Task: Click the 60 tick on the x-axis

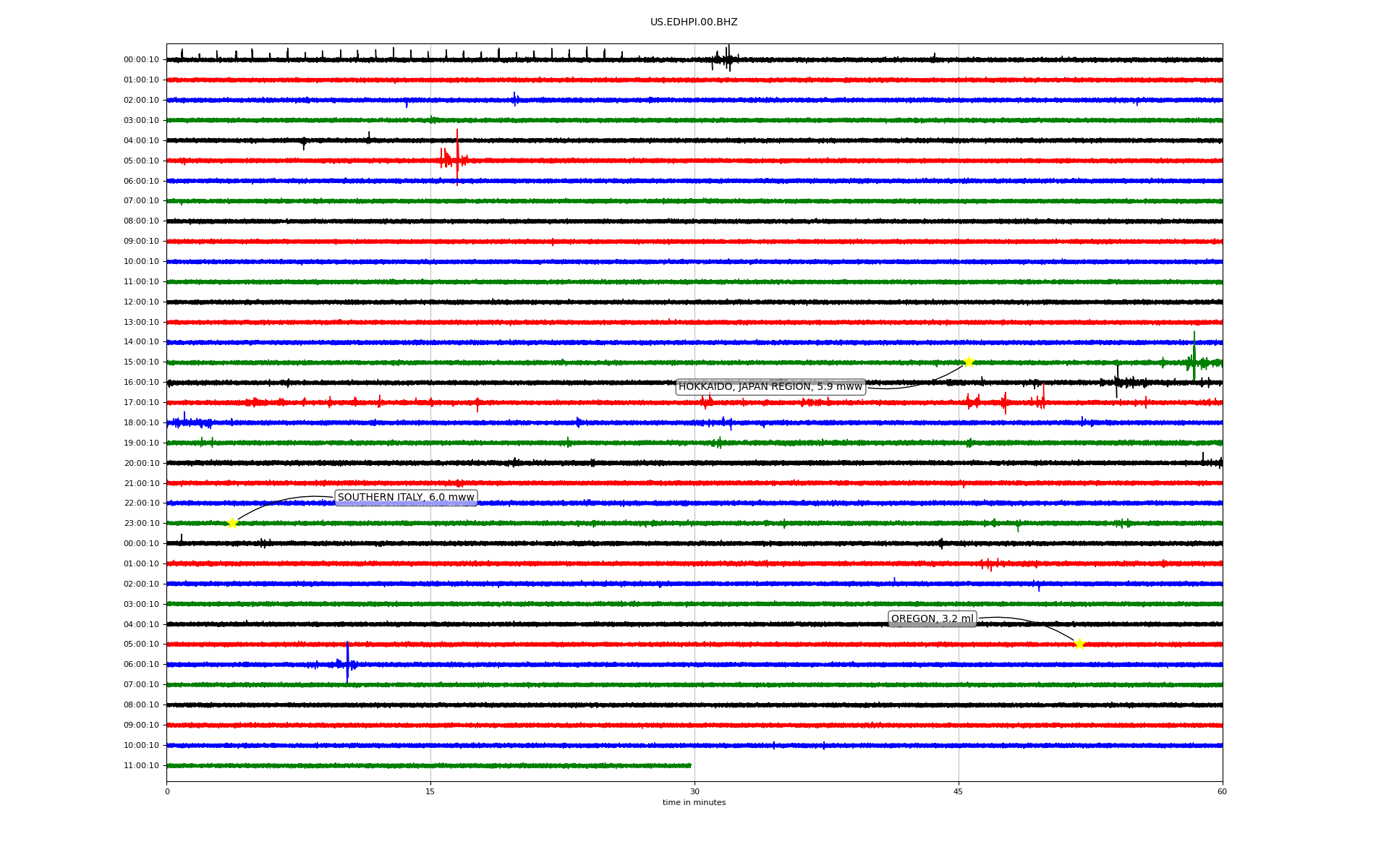Action: pos(1222,792)
